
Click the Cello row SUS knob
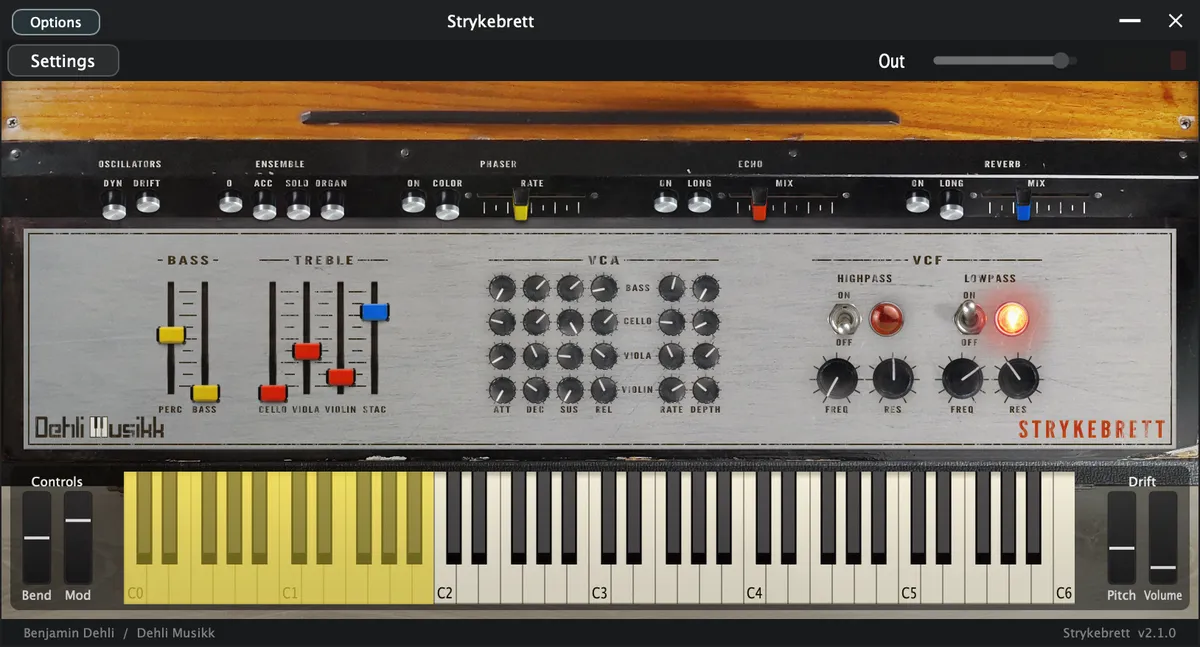[570, 322]
